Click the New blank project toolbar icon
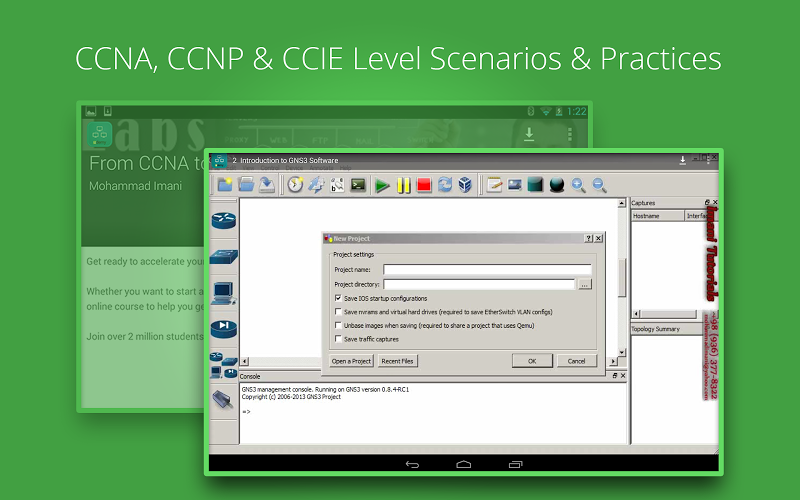The height and width of the screenshot is (500, 800). click(x=224, y=184)
